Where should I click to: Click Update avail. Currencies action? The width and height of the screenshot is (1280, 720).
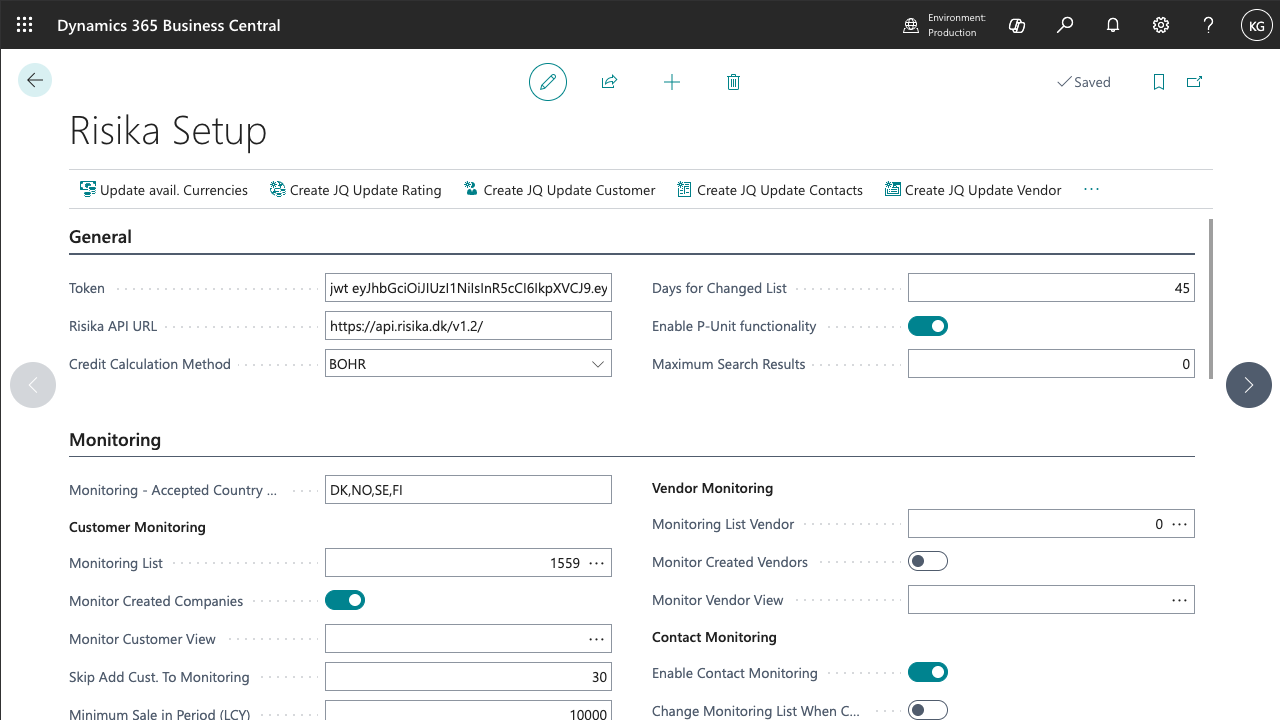(x=164, y=190)
